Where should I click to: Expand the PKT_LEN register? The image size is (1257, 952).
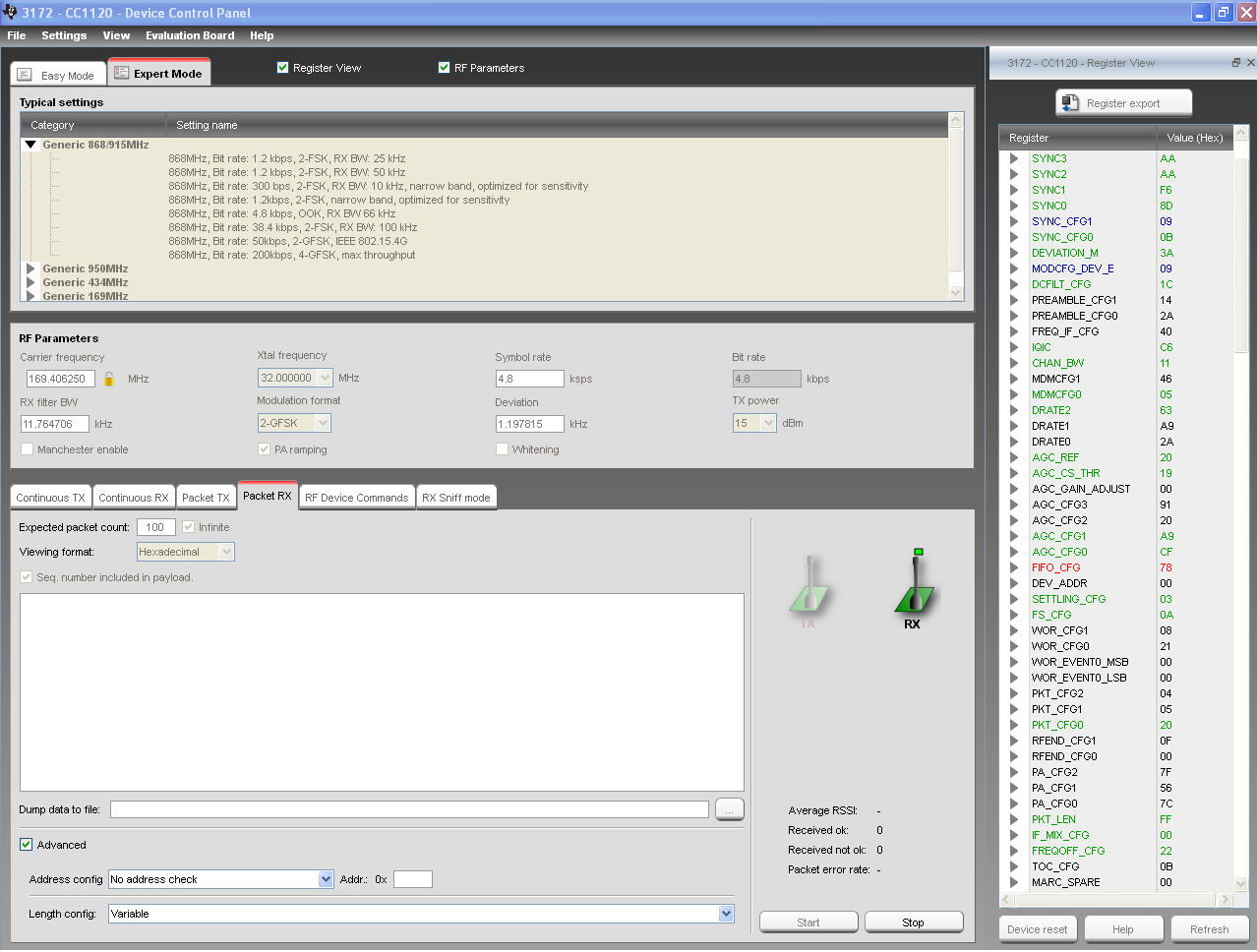1014,819
